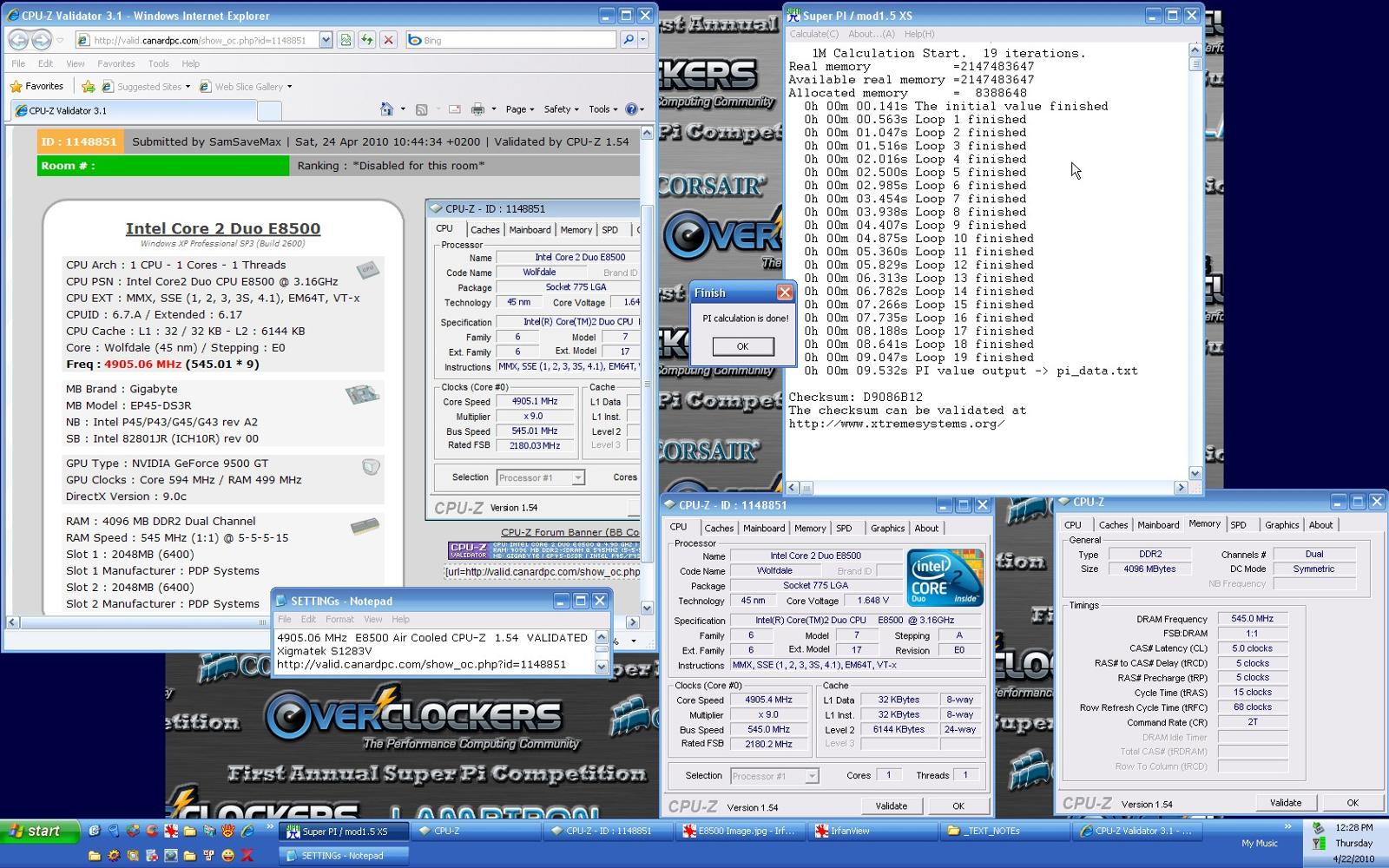This screenshot has width=1389, height=868.
Task: Click CPU-Z Forum Banner link
Action: click(569, 532)
